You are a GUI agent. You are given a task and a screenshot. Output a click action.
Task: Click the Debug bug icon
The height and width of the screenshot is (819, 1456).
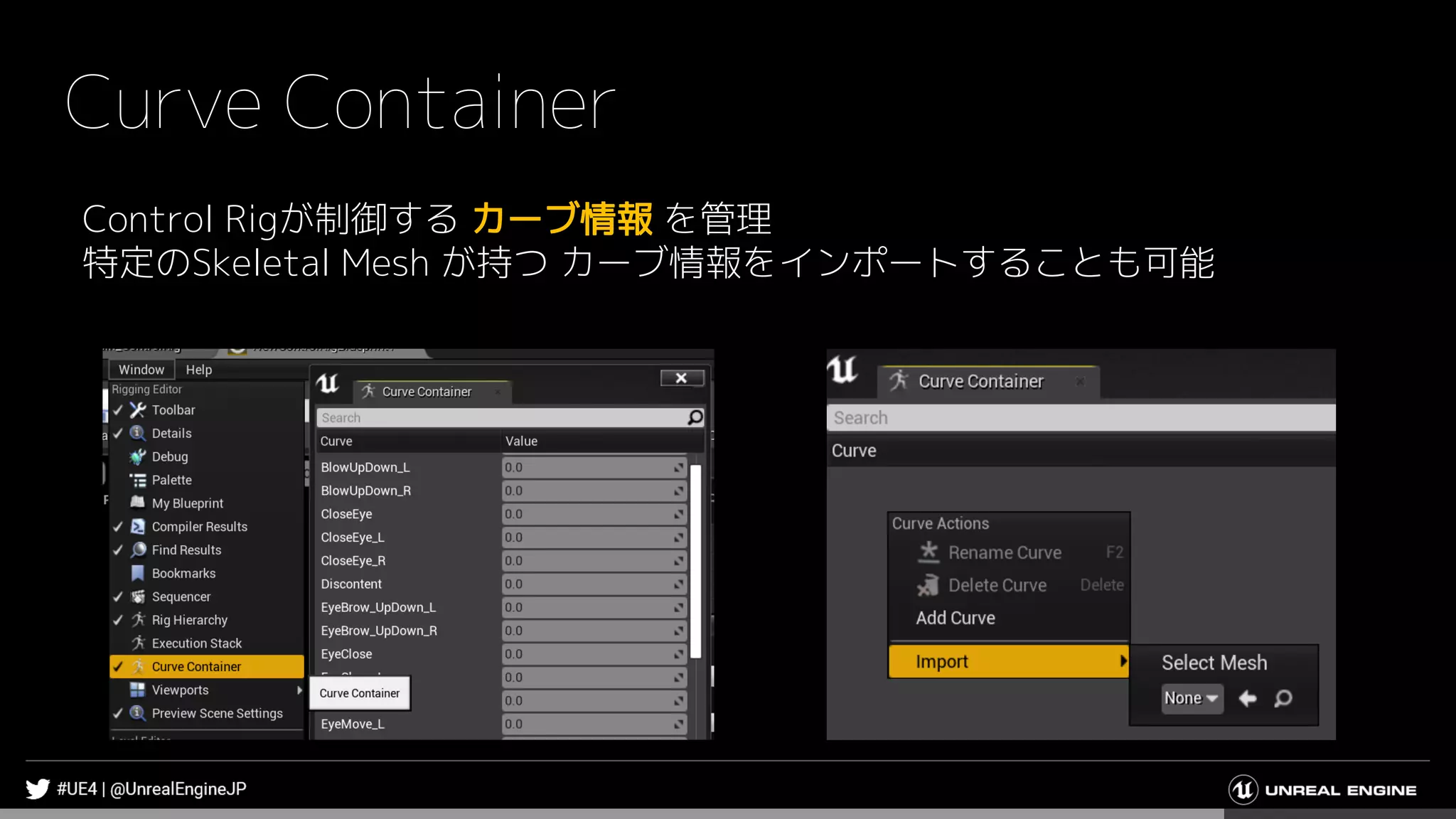138,456
